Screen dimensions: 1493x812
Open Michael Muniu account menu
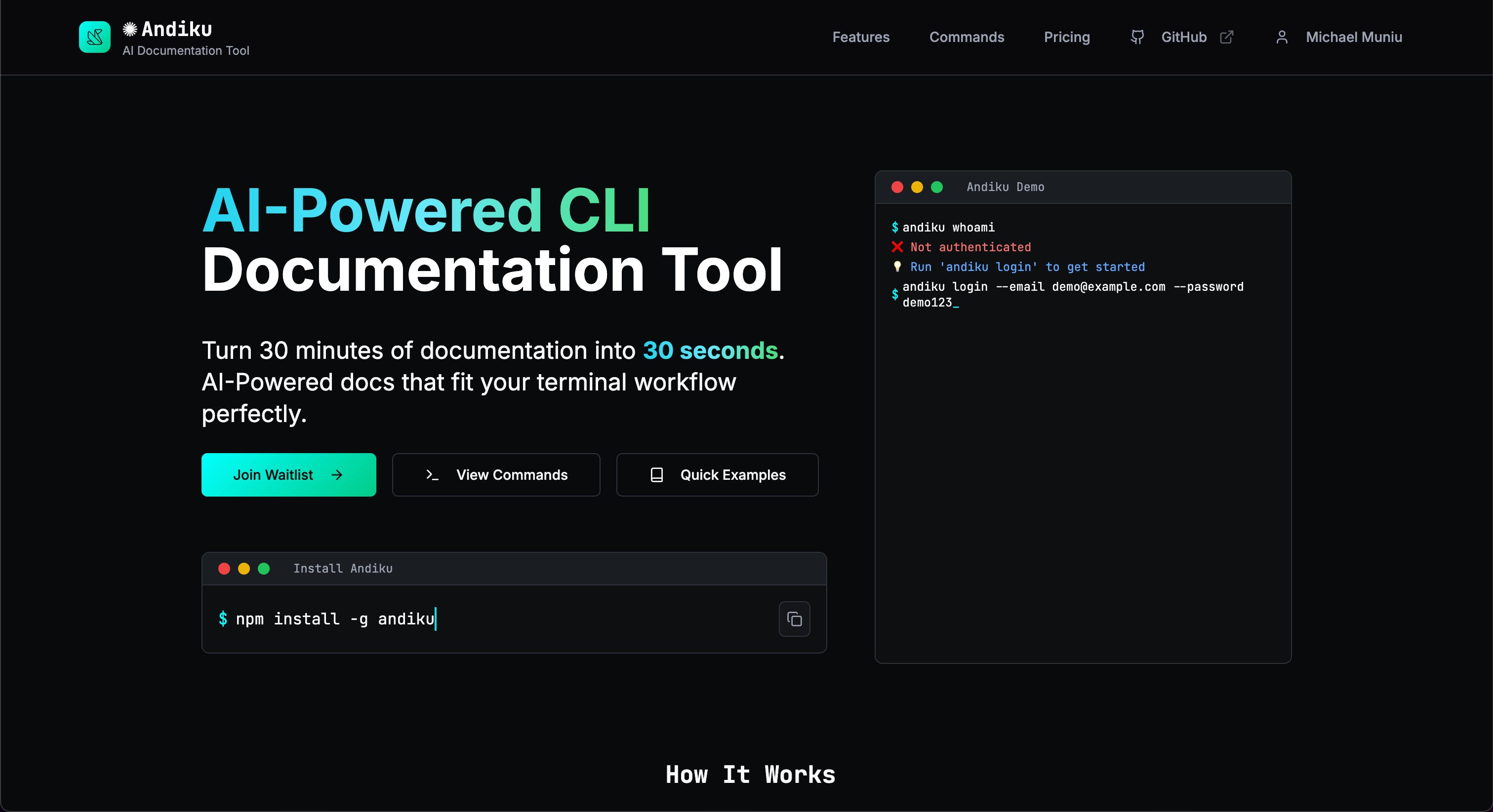click(1353, 37)
